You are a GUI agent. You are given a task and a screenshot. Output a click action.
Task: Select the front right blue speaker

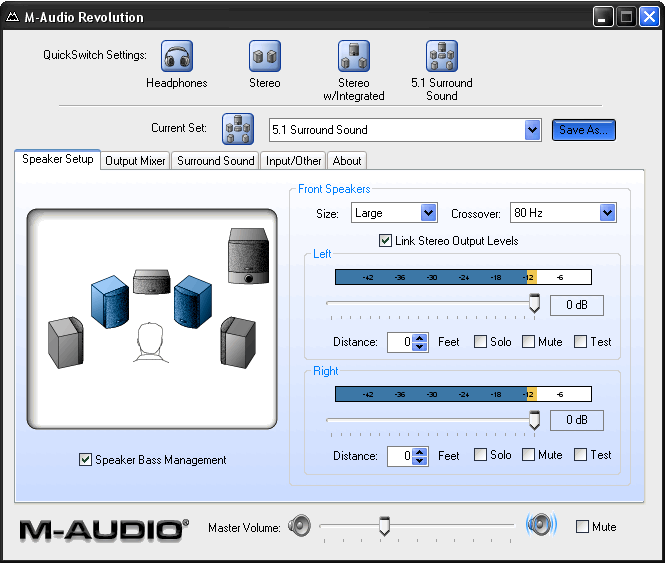(193, 301)
